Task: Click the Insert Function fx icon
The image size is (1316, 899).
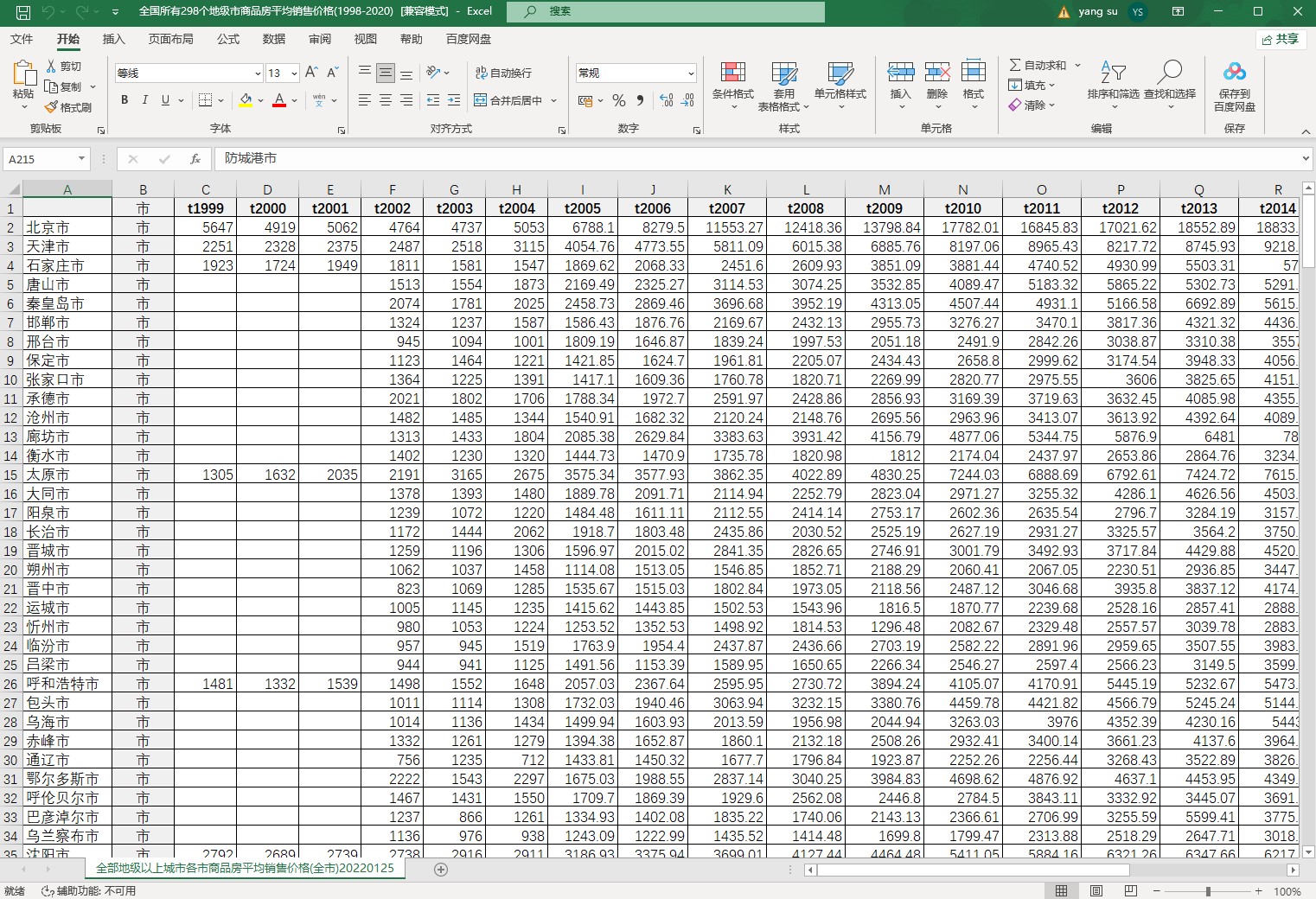Action: pos(195,159)
